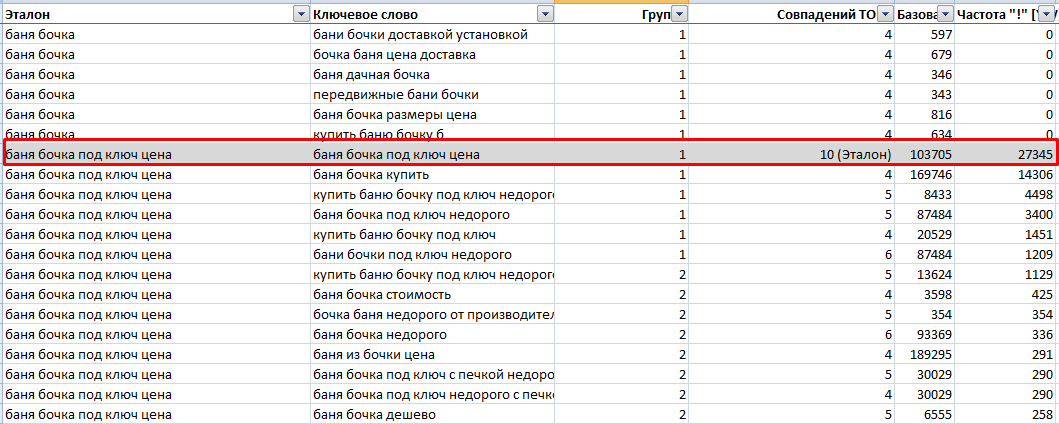
Task: Click the cell with value 14306
Action: pos(1006,175)
